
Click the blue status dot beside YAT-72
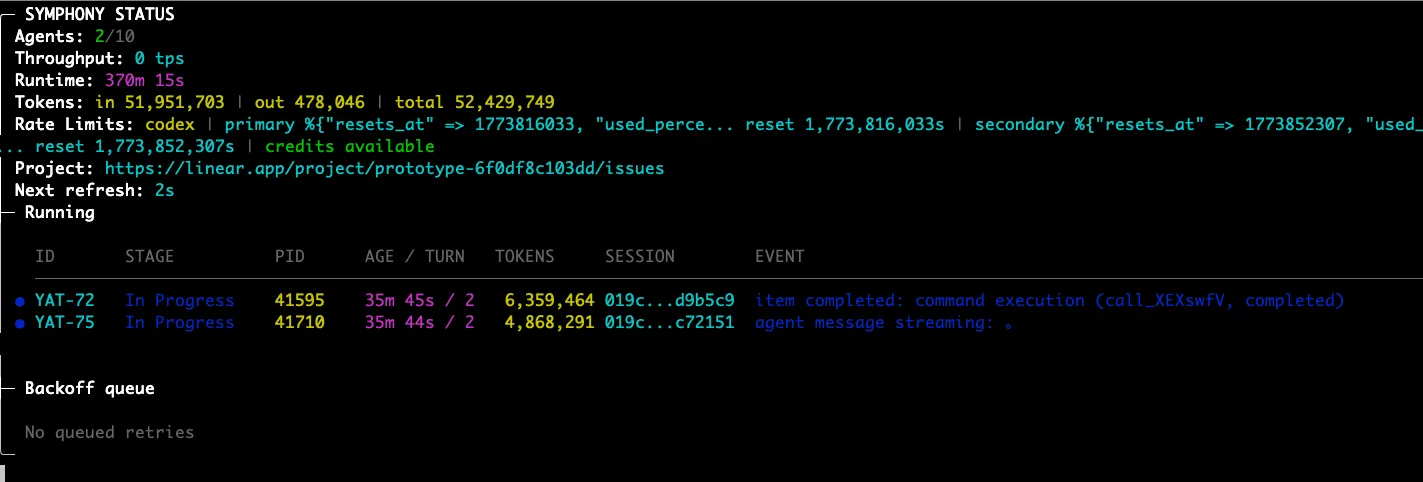click(x=20, y=301)
